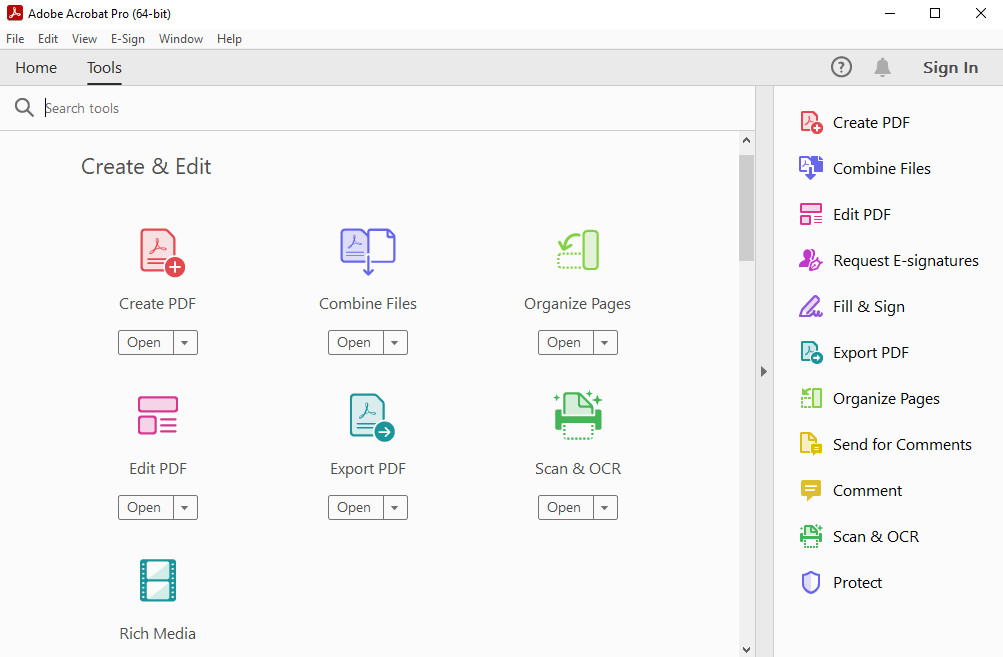The image size is (1003, 657).
Task: Expand the Create PDF Open dropdown arrow
Action: [x=185, y=343]
